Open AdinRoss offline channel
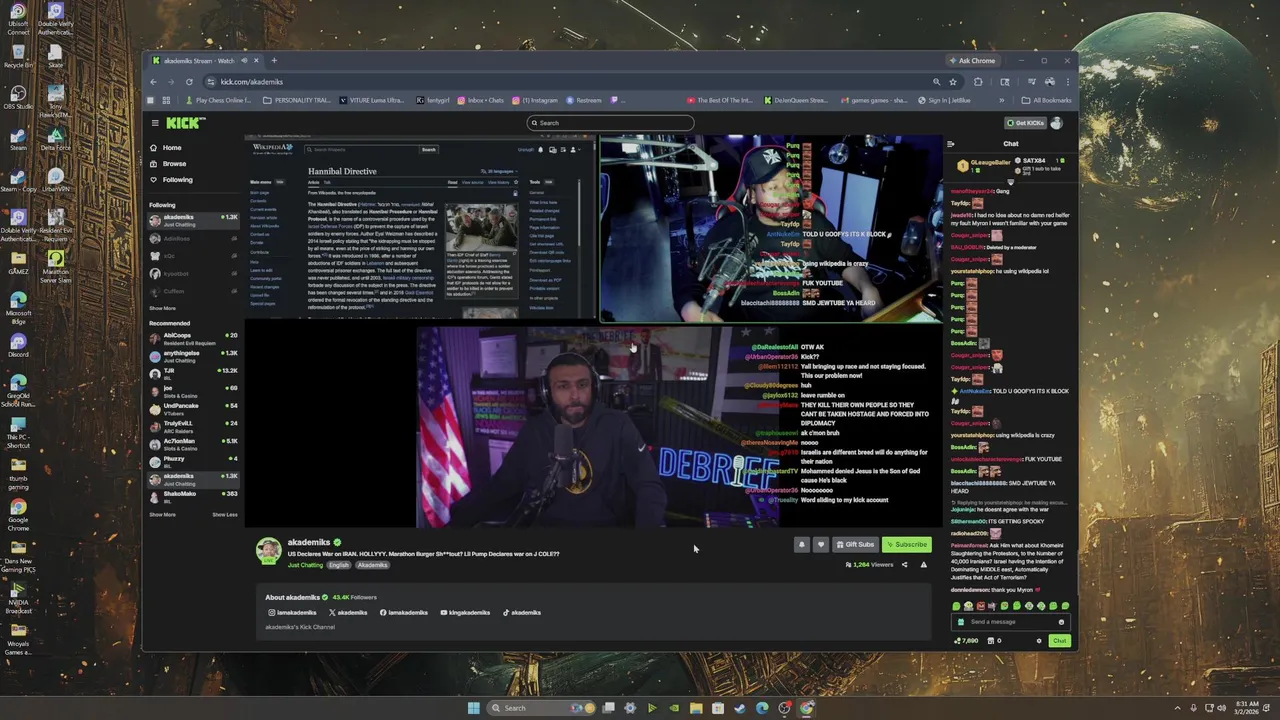The height and width of the screenshot is (720, 1280). tap(193, 238)
